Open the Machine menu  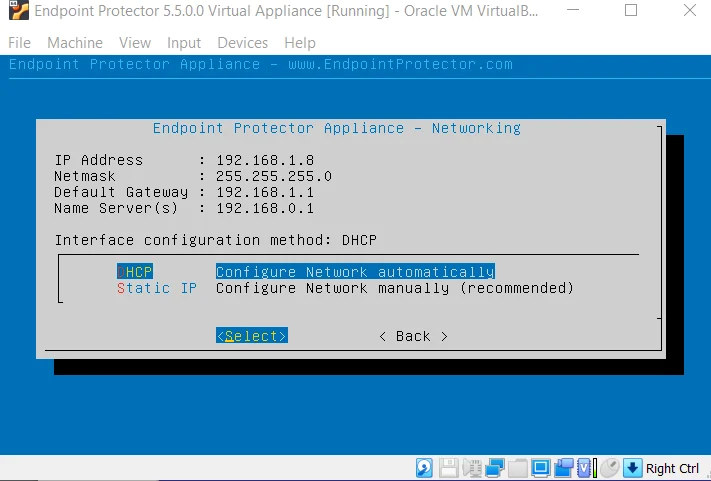click(x=75, y=43)
